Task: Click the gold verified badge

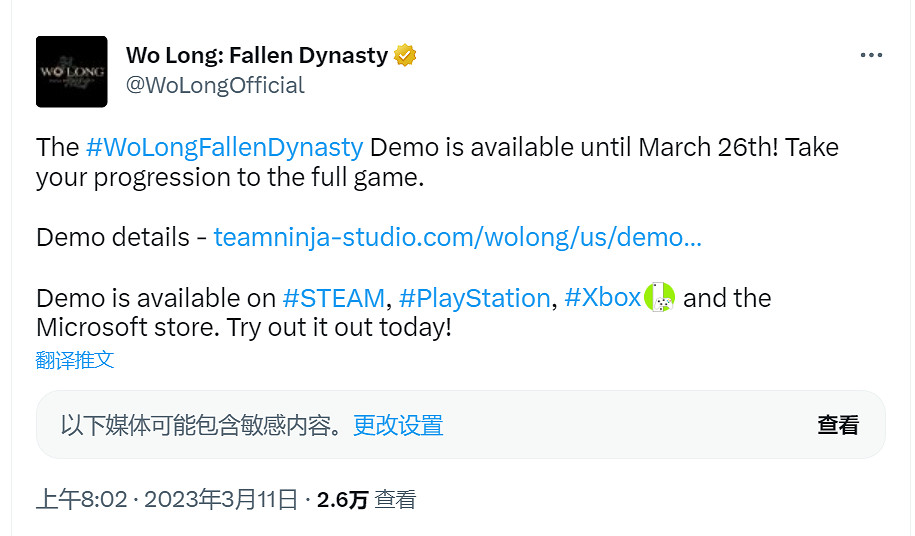Action: (405, 56)
